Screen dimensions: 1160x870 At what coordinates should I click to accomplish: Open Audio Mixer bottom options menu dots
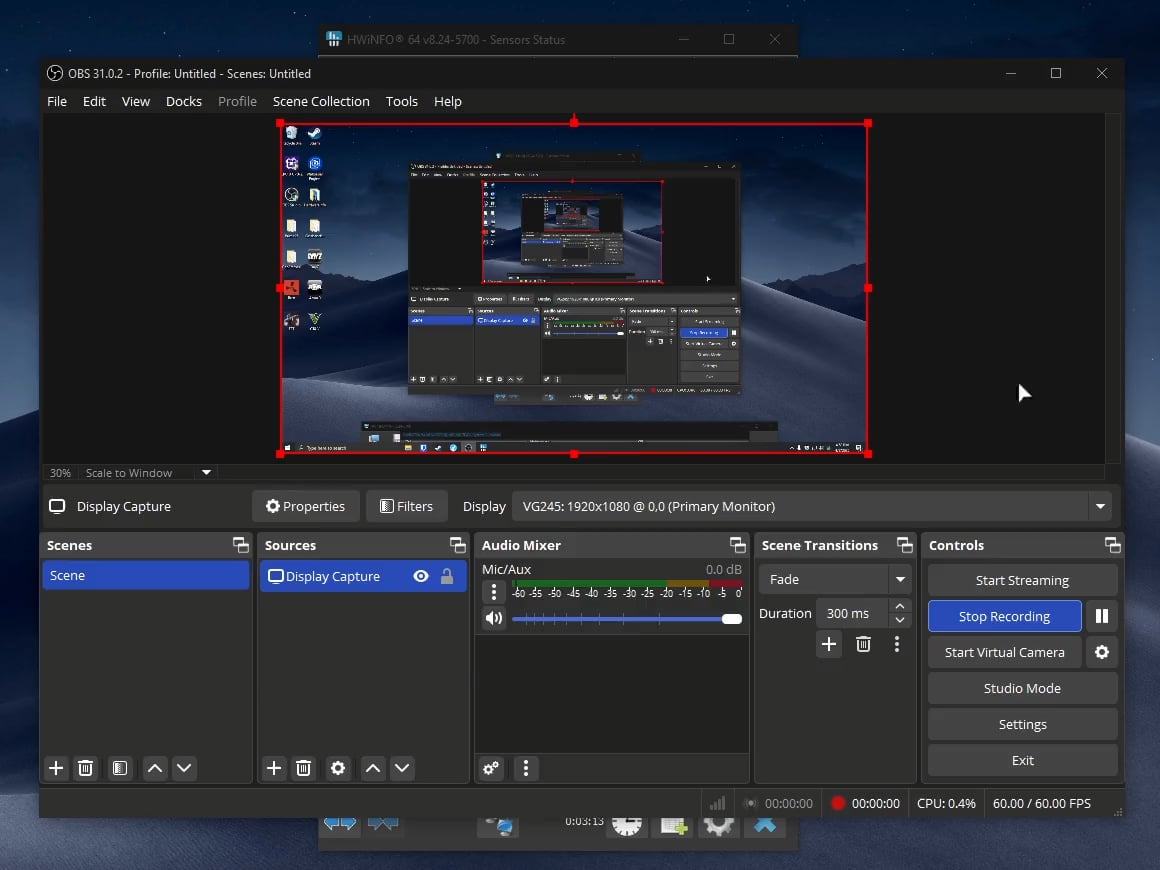point(526,768)
